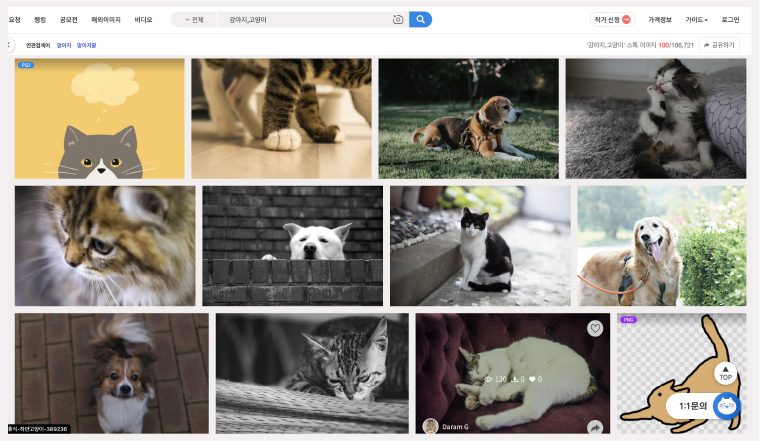Visit the 가격정보 pricing link
This screenshot has width=760, height=441.
click(x=659, y=19)
